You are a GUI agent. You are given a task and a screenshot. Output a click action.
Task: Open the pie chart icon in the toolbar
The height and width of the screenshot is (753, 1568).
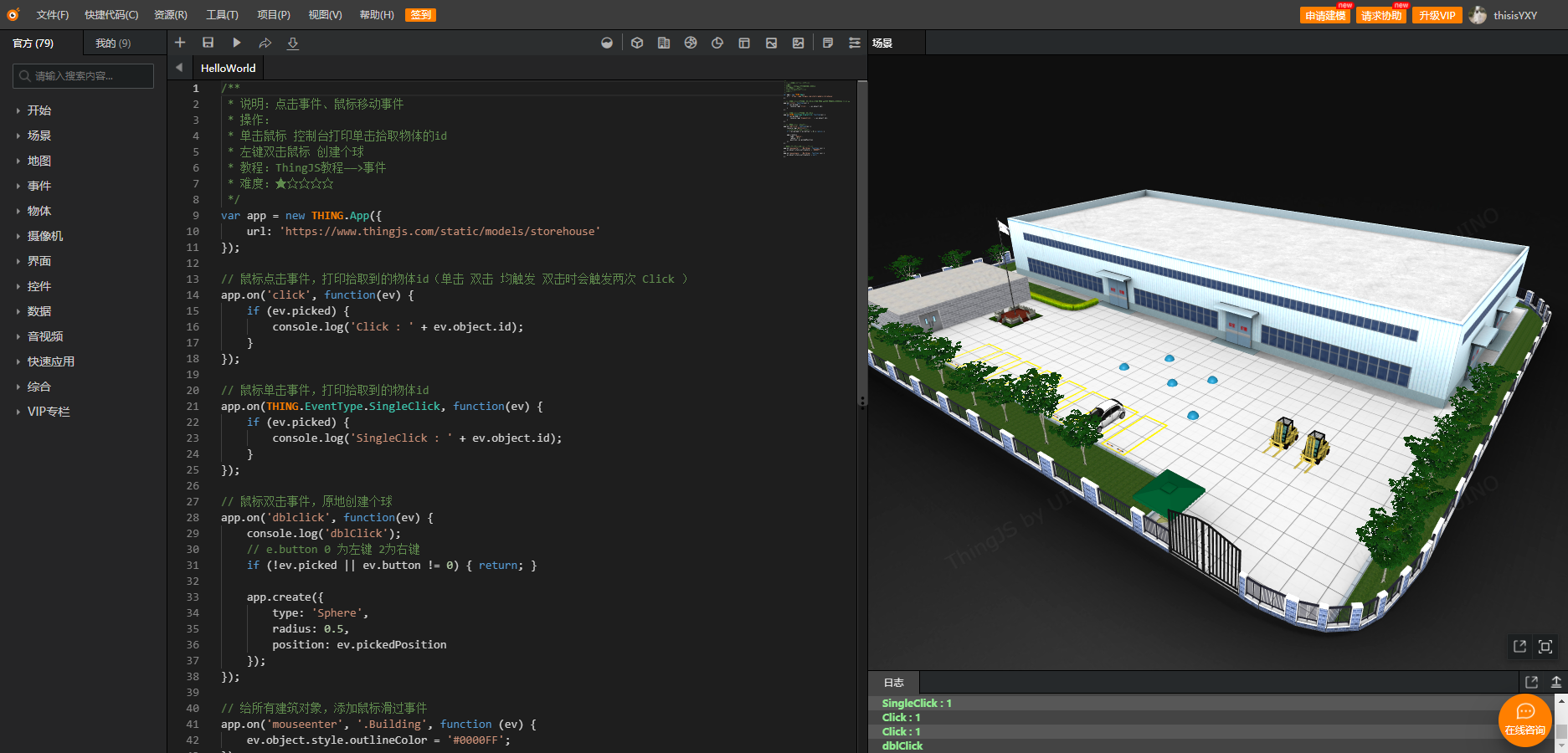pos(717,43)
